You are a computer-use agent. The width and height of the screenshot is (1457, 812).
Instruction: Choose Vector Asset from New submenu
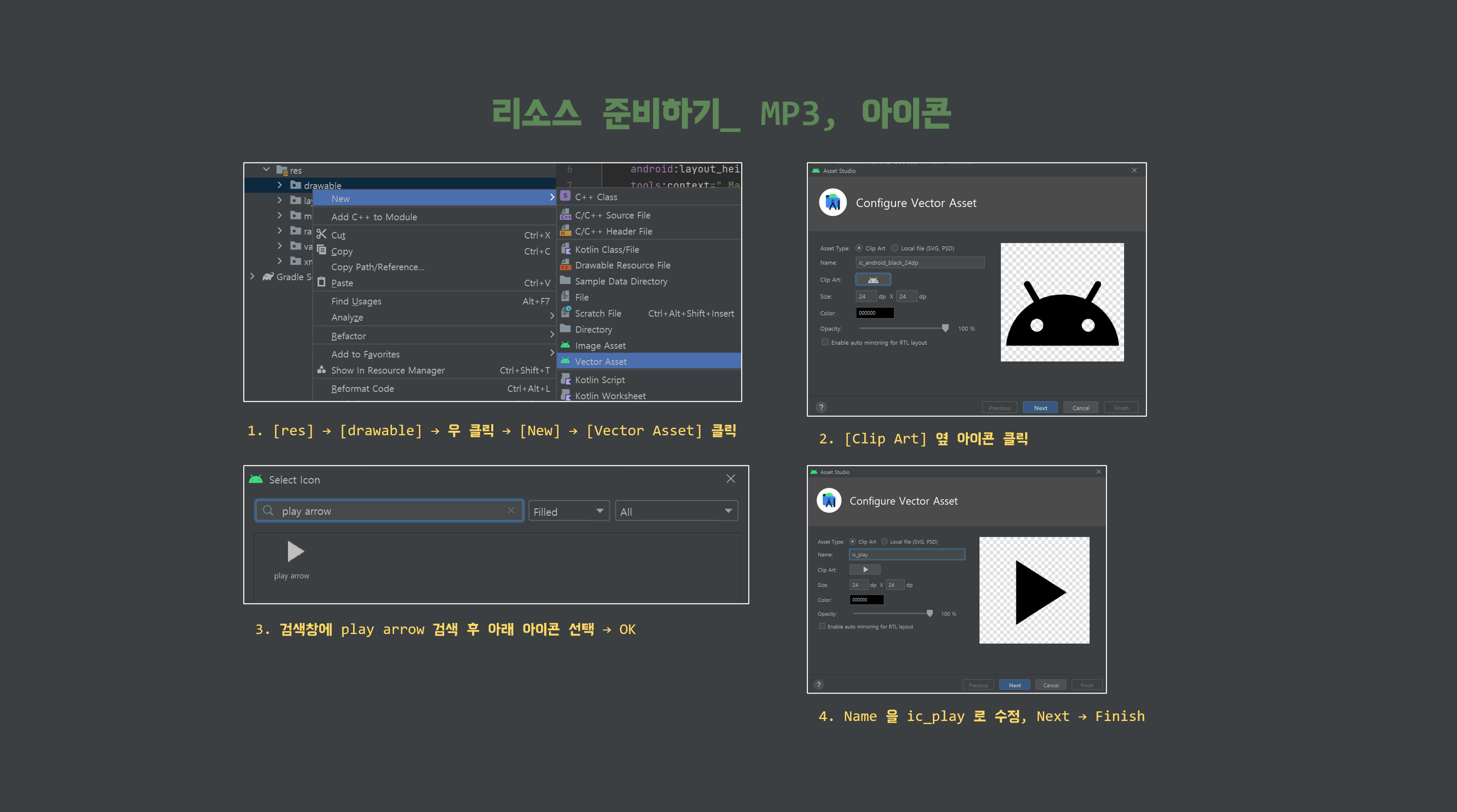[601, 362]
